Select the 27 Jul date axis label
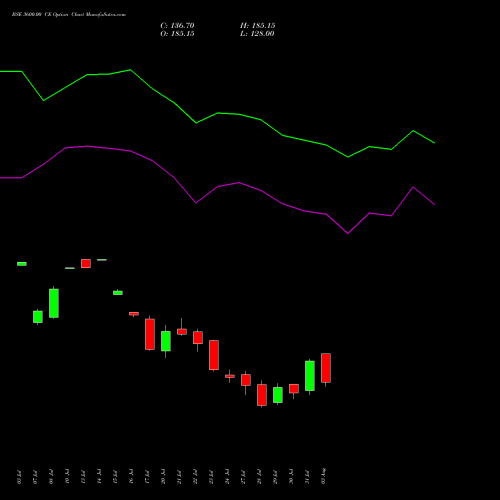The image size is (500, 500). (243, 477)
